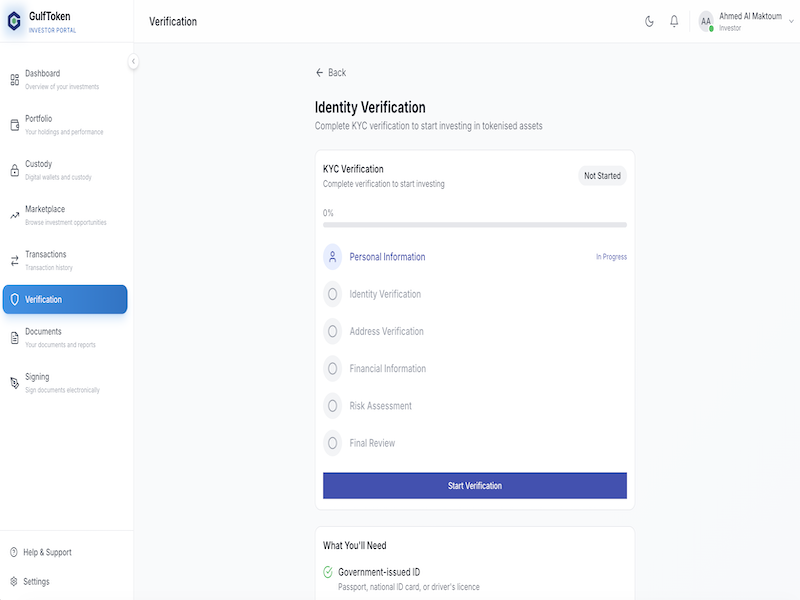The image size is (800, 600).
Task: Click the 0% KYC progress bar
Action: click(x=474, y=224)
